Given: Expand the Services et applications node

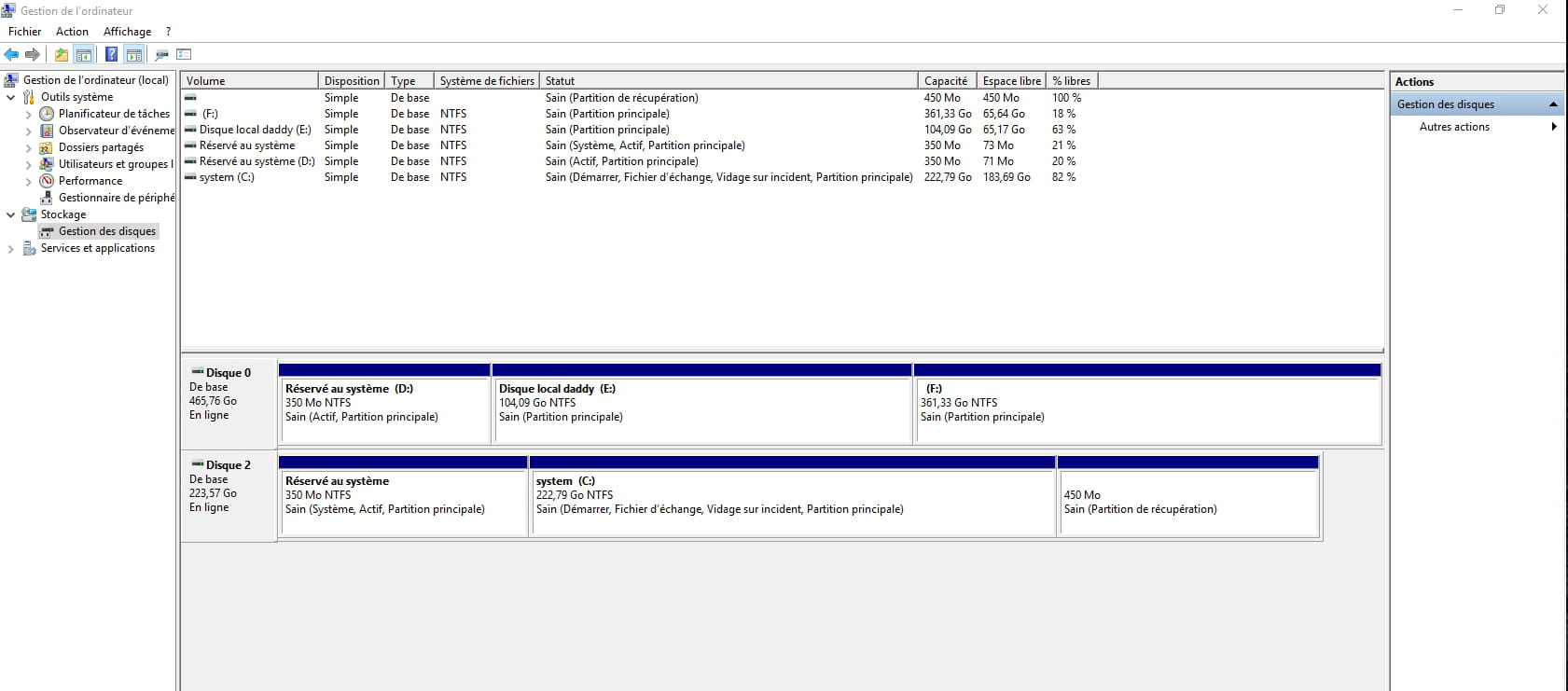Looking at the screenshot, I should click(11, 249).
